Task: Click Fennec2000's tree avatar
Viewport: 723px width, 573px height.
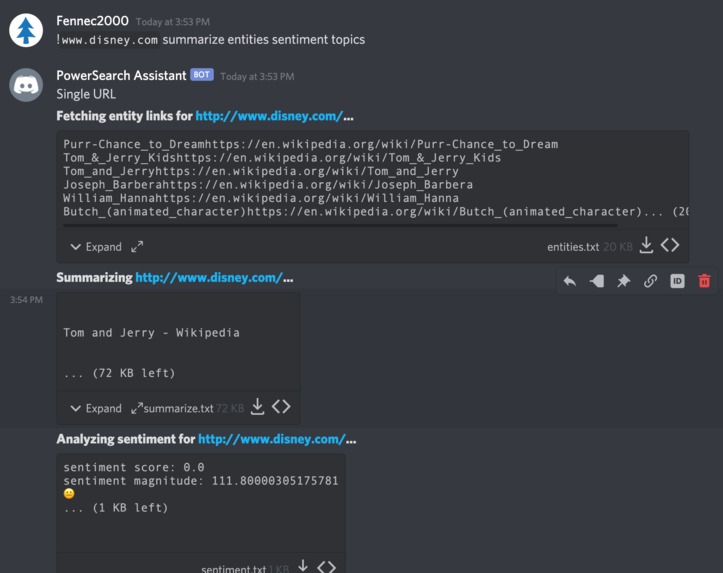Action: [x=26, y=30]
